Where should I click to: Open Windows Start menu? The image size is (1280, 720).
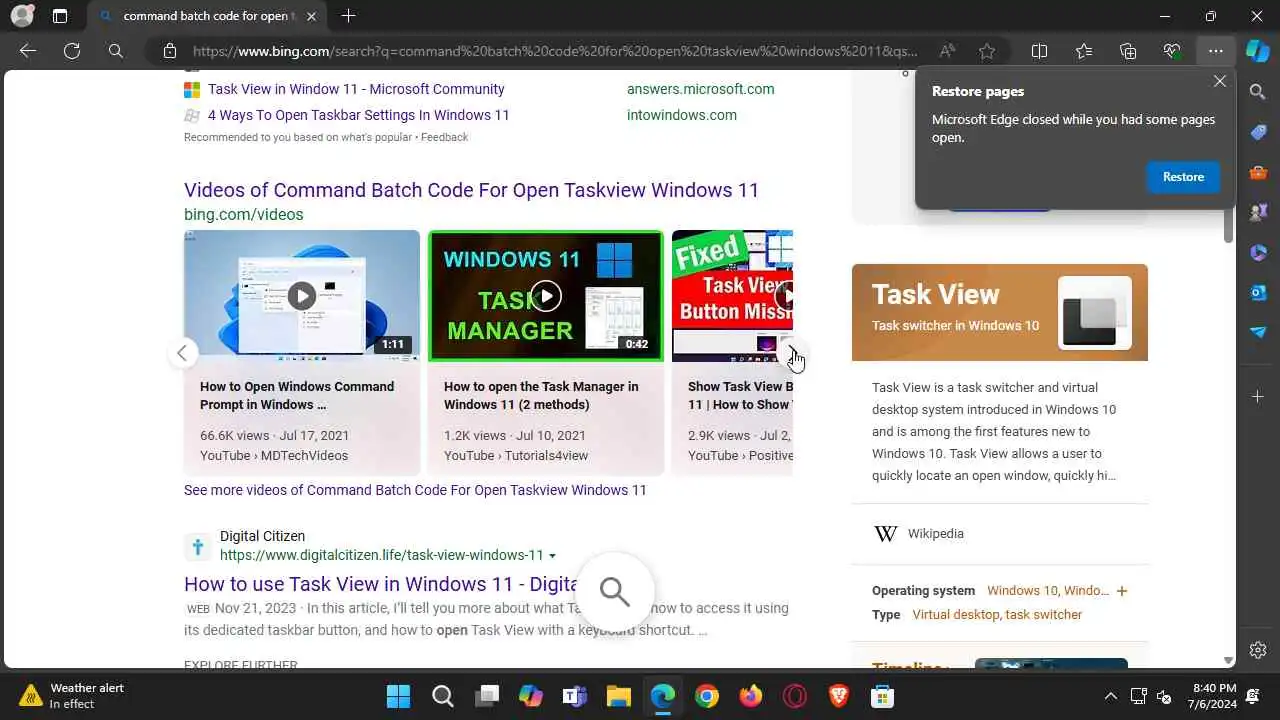tap(398, 696)
